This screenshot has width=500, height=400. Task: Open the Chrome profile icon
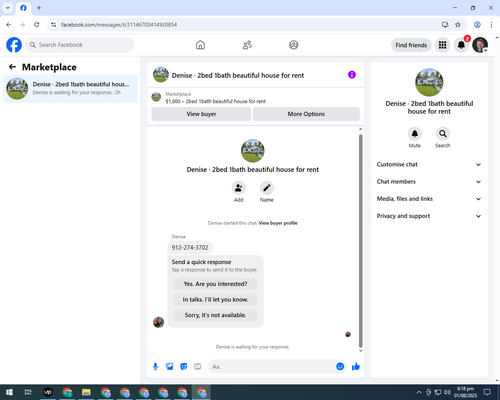477,25
